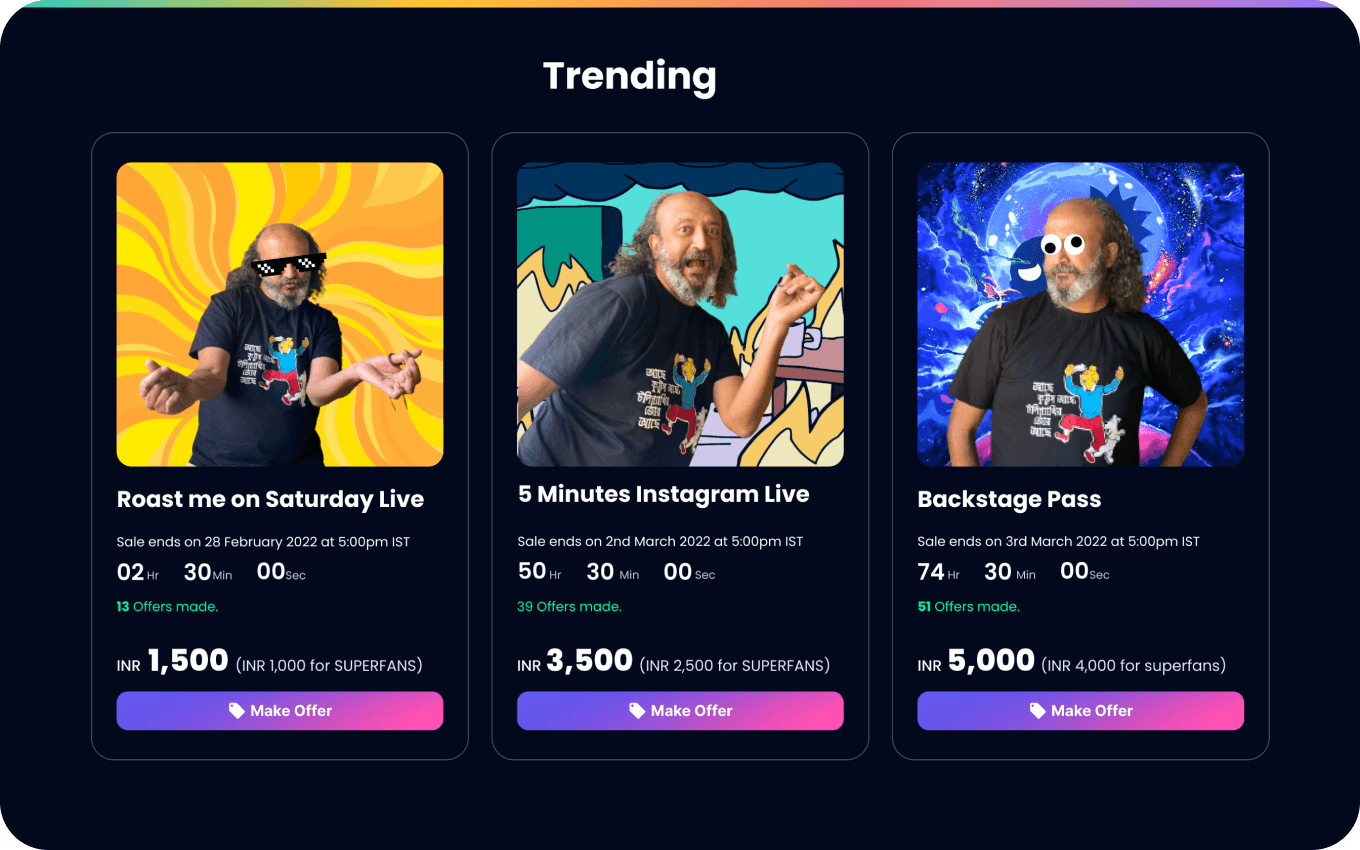Open the burning room cartoon thumbnail
The image size is (1360, 850).
click(x=680, y=314)
